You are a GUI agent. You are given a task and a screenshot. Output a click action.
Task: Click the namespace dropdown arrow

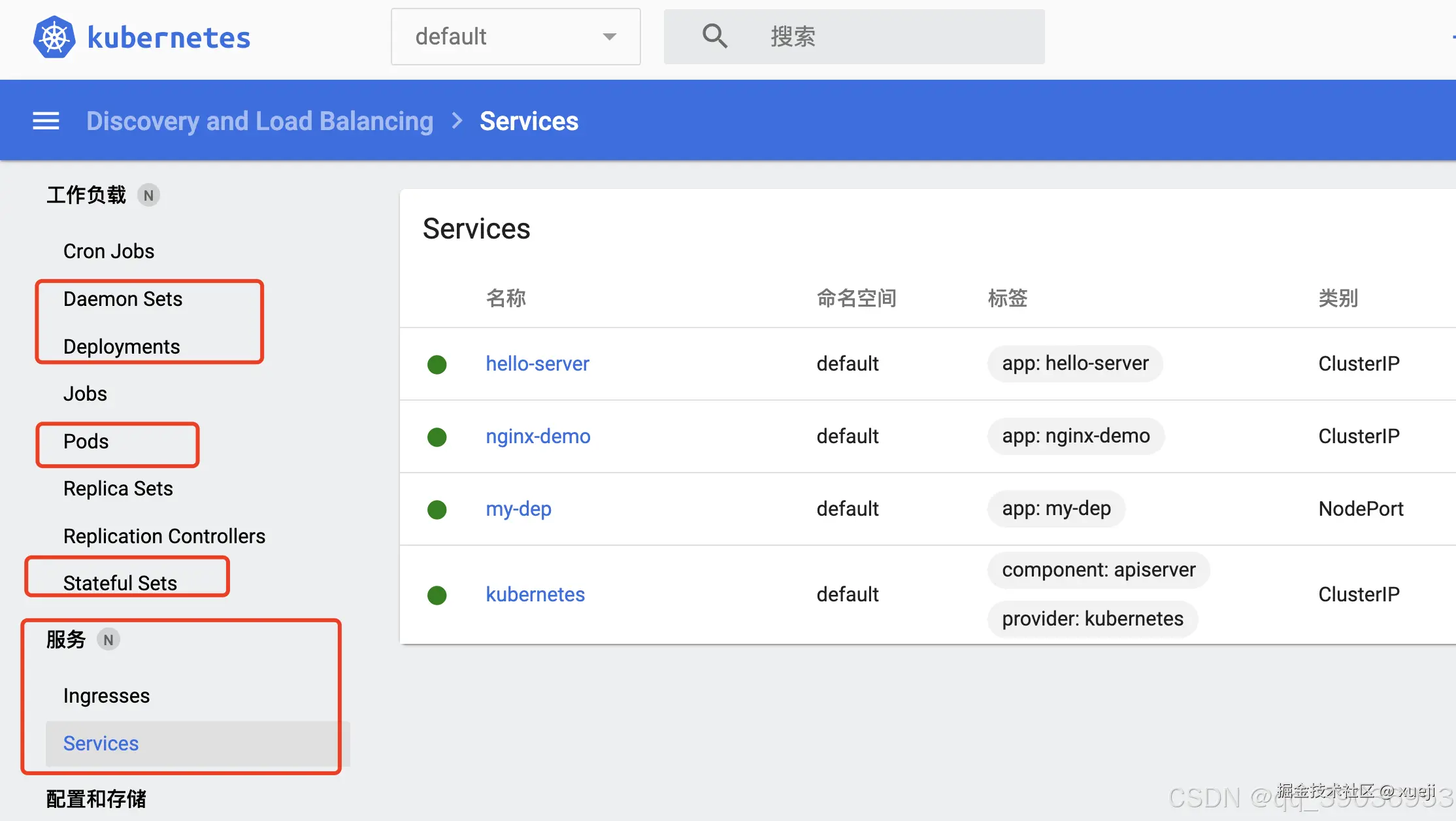[609, 37]
